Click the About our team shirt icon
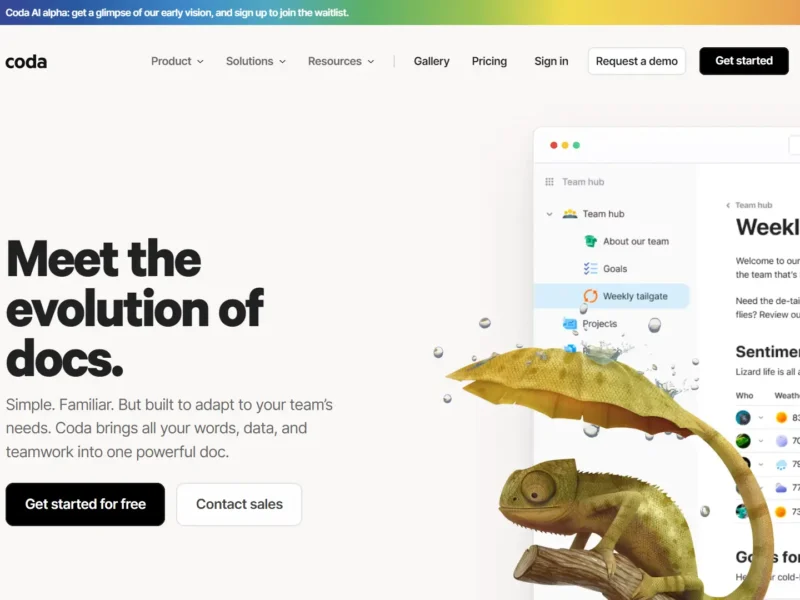Screen dimensions: 800x600 pyautogui.click(x=590, y=241)
